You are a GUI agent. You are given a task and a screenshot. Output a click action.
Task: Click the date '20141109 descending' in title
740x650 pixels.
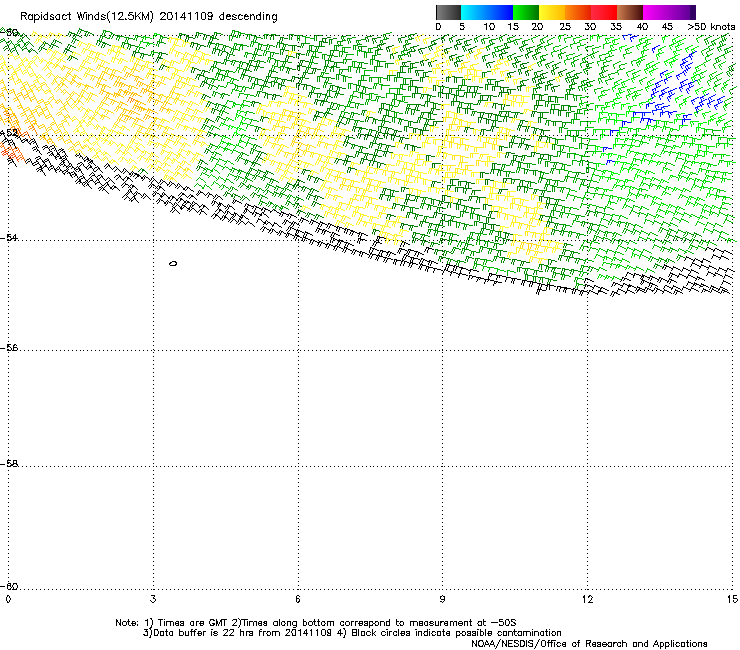[x=219, y=16]
